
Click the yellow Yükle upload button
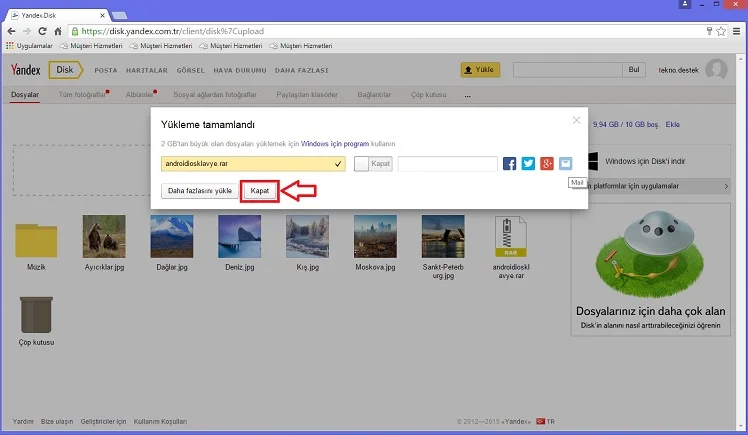(480, 70)
